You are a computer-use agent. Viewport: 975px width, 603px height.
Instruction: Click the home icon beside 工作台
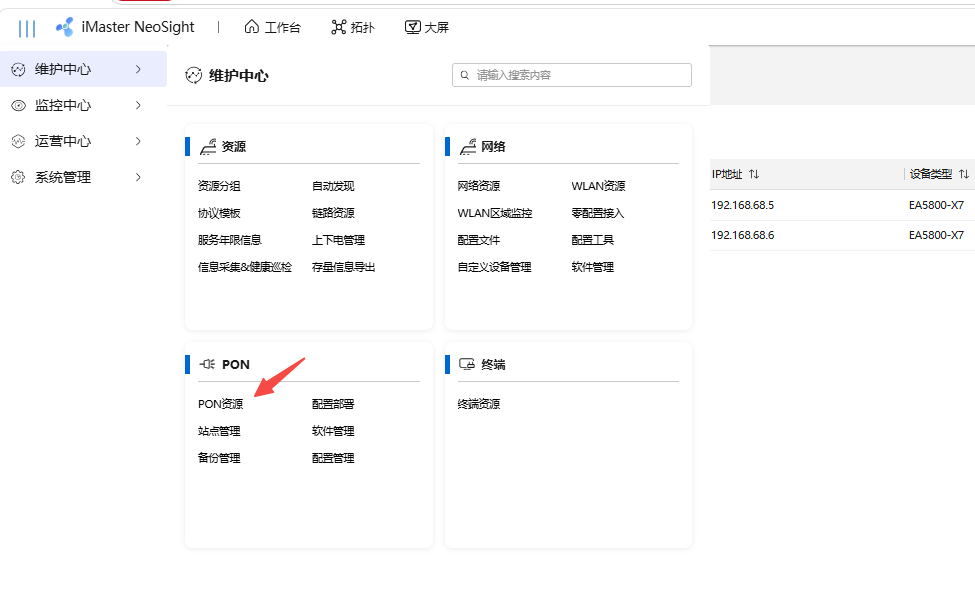tap(251, 27)
